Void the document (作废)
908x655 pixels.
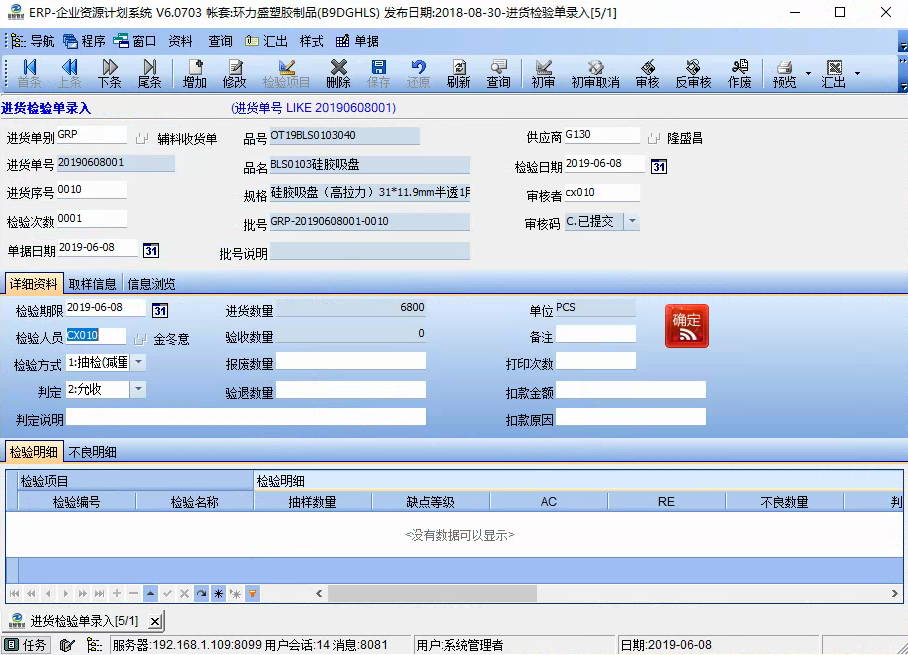[739, 74]
